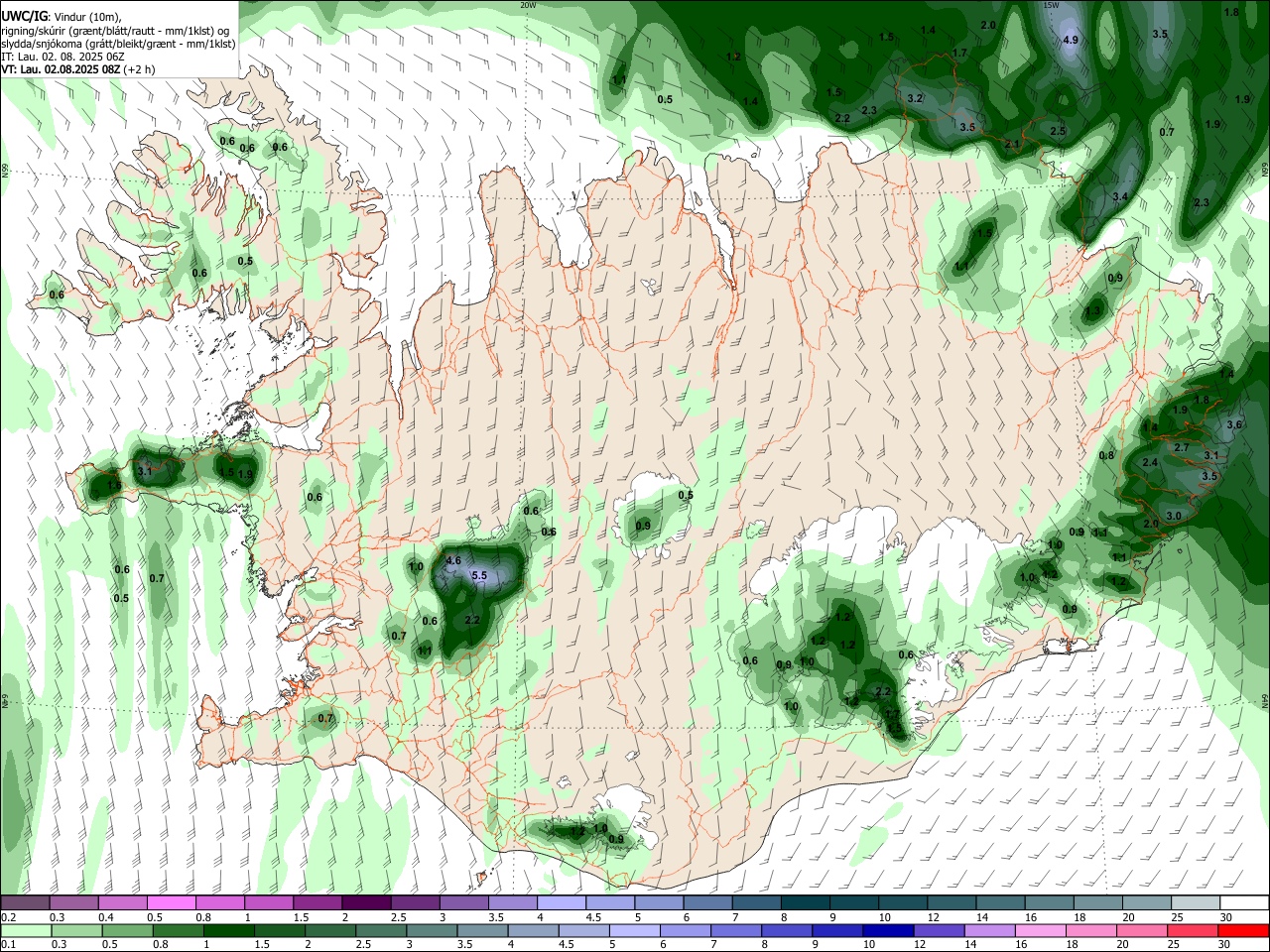Click the 2.7 precipitation value in the east
This screenshot has height=952, width=1270.
pos(1182,447)
